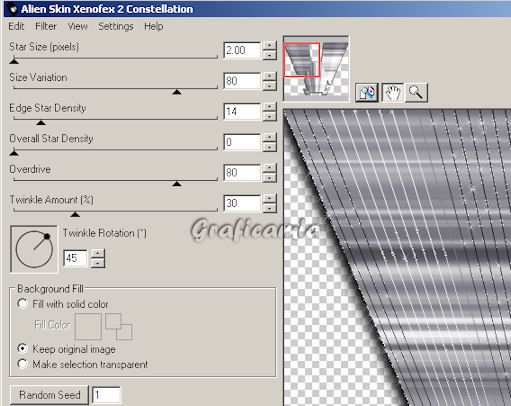Click the Overdrive slider handle
Image resolution: width=511 pixels, height=406 pixels.
(177, 184)
